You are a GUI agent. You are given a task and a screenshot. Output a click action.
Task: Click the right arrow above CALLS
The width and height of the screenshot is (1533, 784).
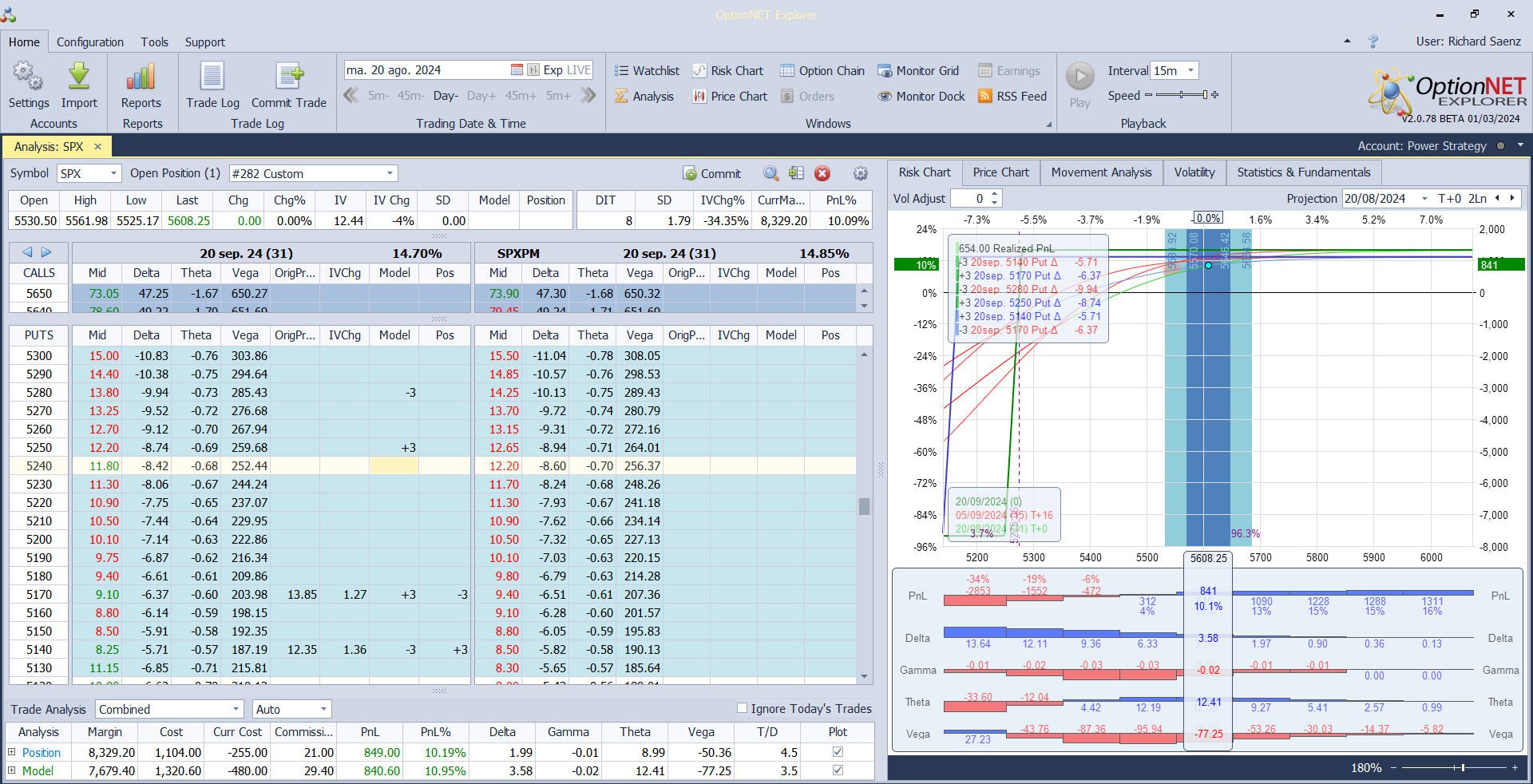click(x=46, y=252)
